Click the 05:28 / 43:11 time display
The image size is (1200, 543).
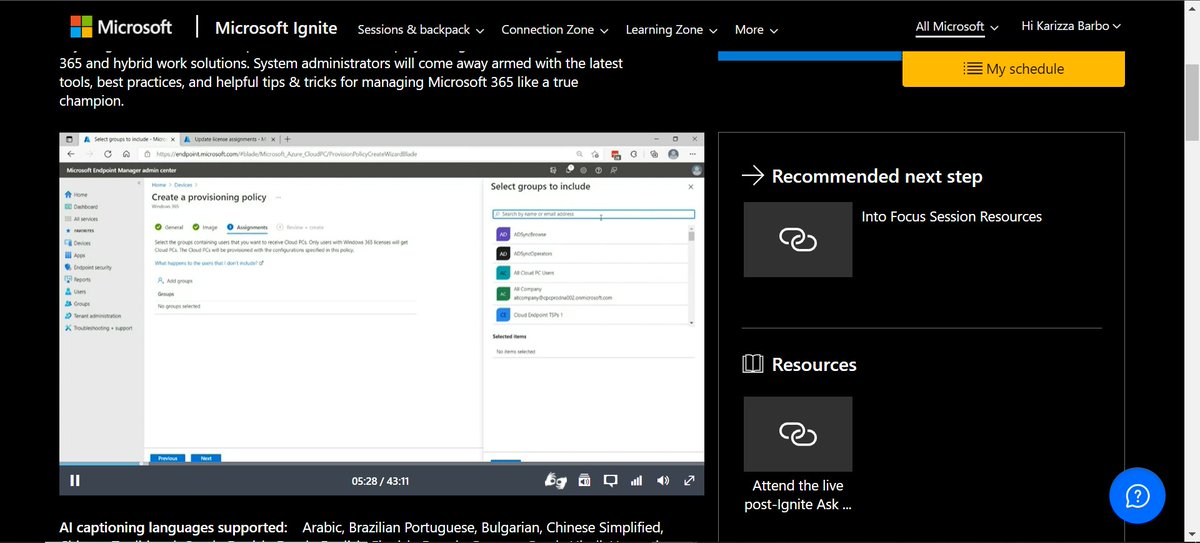point(380,481)
